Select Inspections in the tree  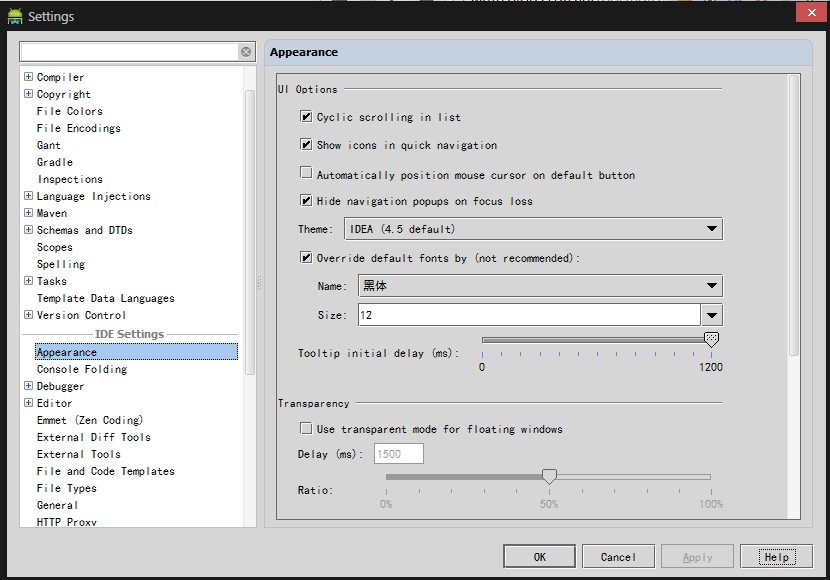pyautogui.click(x=70, y=179)
